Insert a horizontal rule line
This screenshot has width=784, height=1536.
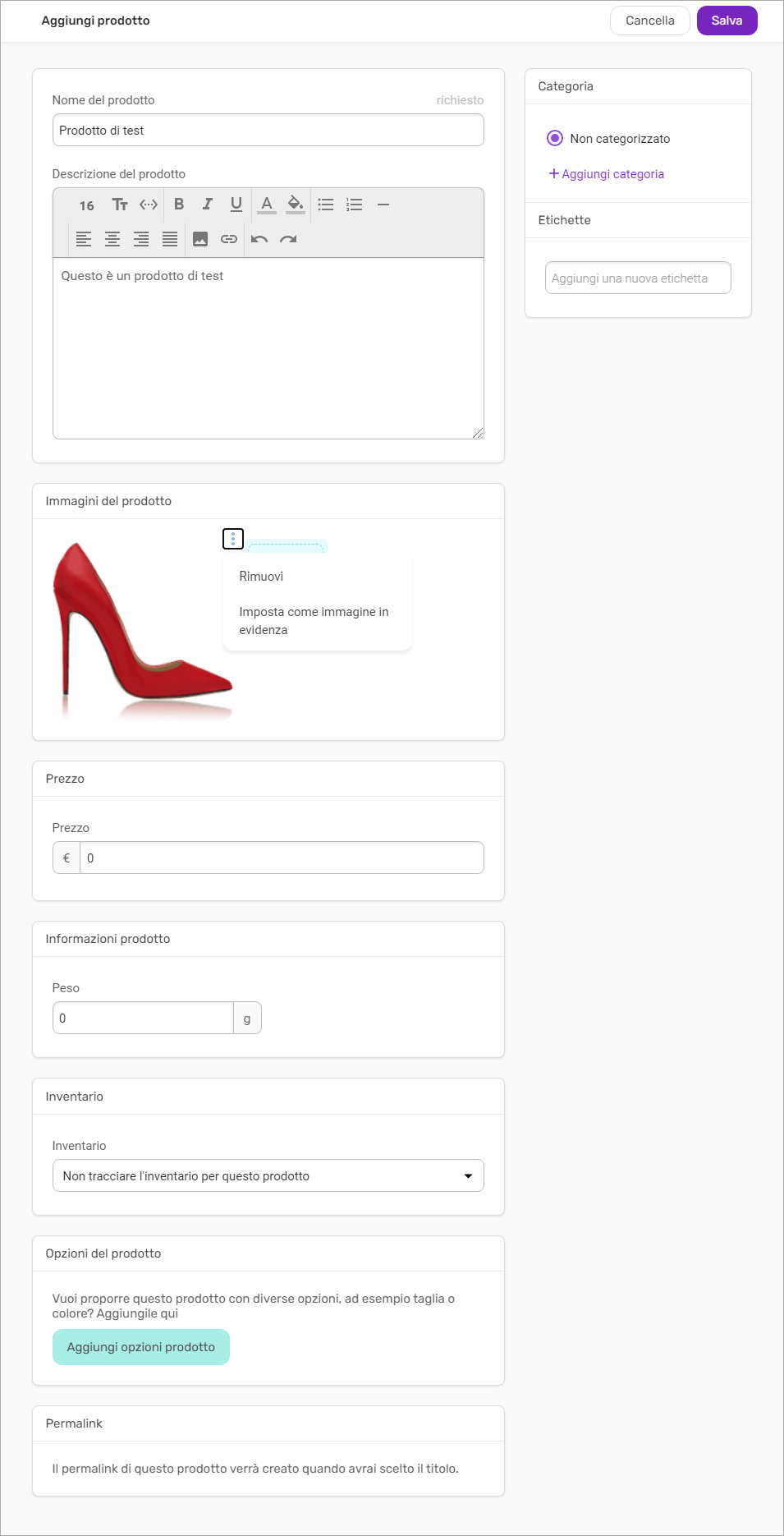tap(383, 205)
